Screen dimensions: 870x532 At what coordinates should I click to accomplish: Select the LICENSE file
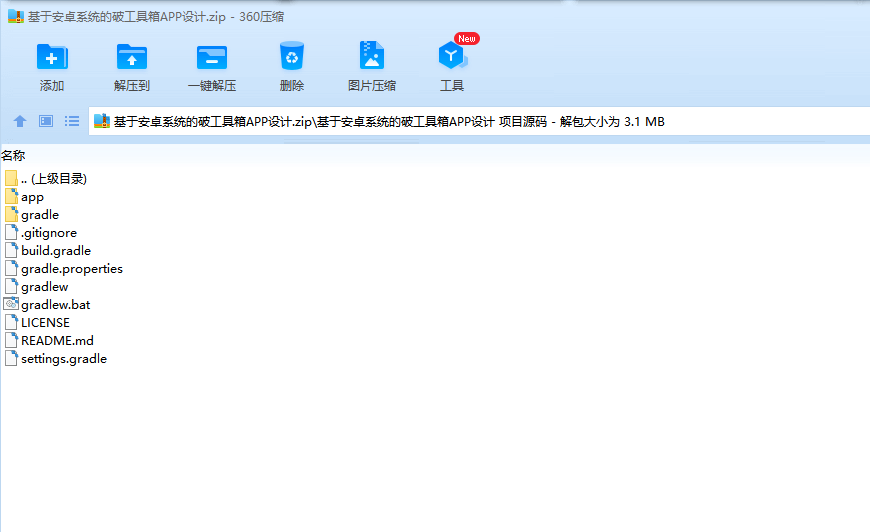tap(37, 323)
